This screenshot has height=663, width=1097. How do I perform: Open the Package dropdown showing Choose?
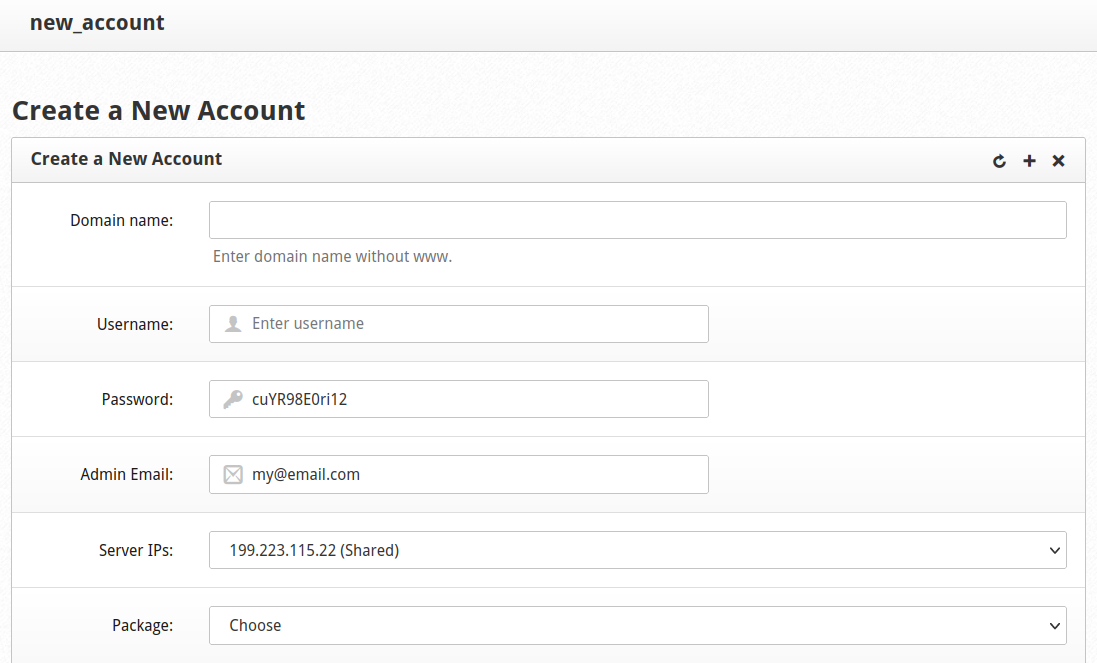639,625
